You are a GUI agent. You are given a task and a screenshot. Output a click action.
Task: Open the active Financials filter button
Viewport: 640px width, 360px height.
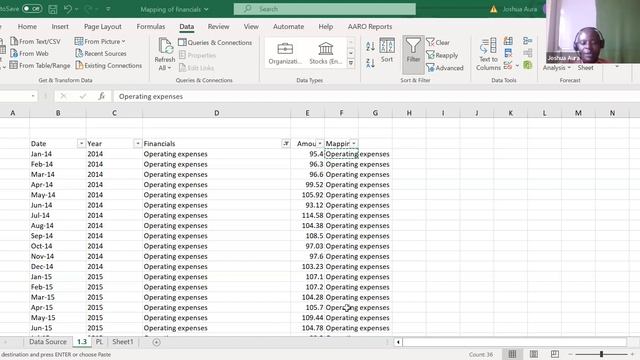[286, 144]
